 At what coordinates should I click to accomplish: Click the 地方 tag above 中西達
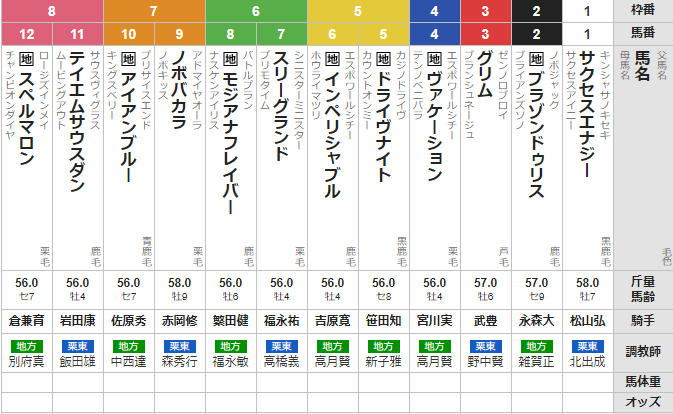tap(128, 346)
